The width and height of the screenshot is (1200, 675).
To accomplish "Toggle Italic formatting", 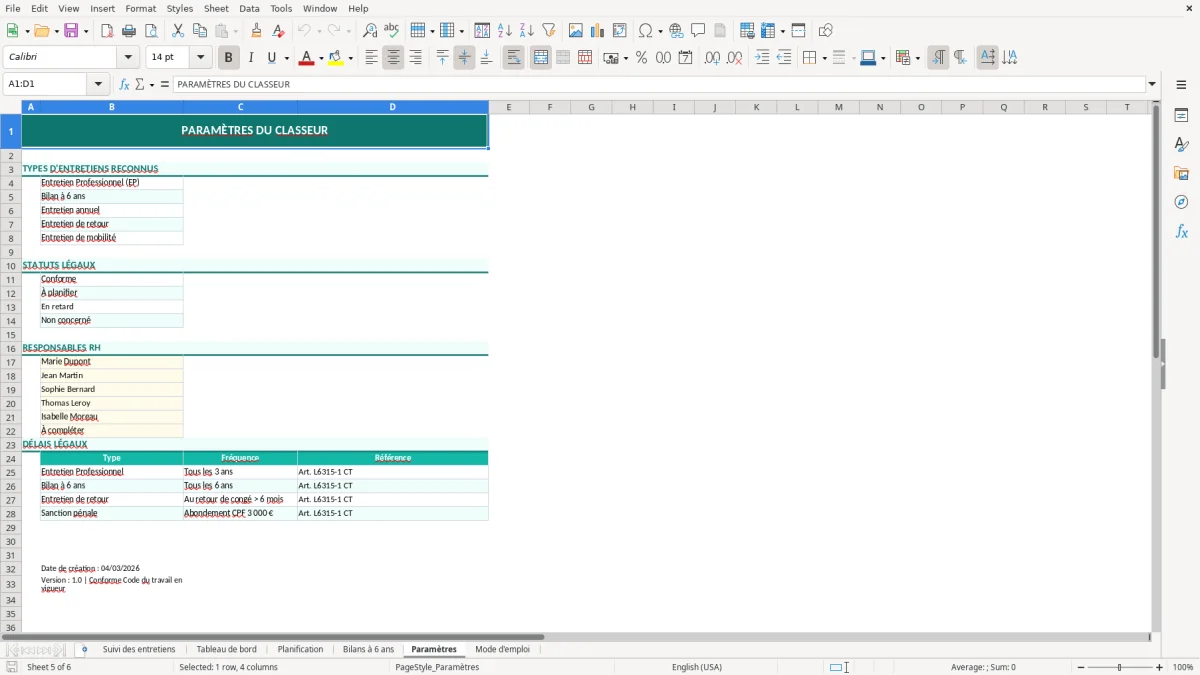I will [x=251, y=58].
